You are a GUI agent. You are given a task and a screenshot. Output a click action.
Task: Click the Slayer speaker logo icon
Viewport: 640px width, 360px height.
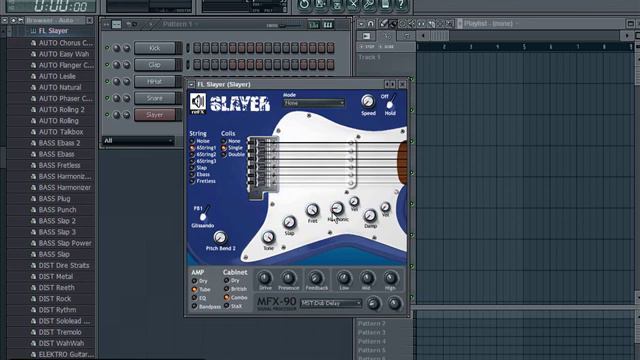198,102
